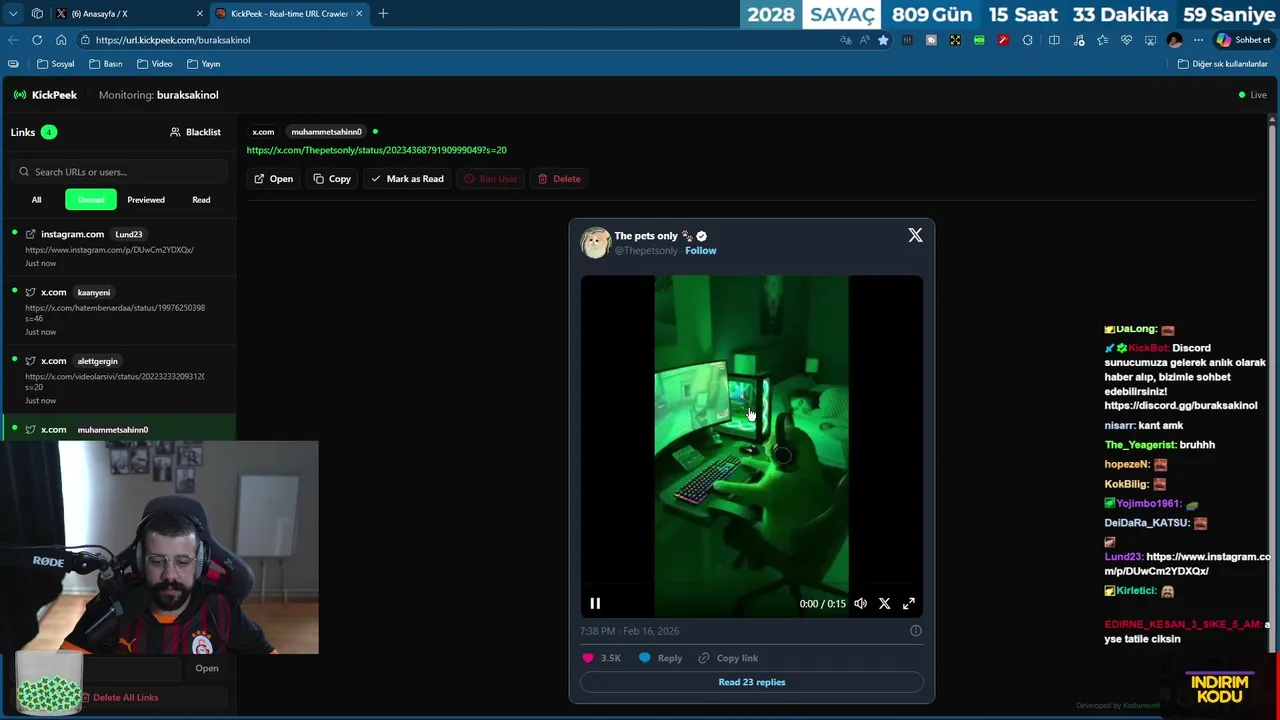Open the x.com link from kaanyeni
Screen dimensions: 1280x720
119,311
